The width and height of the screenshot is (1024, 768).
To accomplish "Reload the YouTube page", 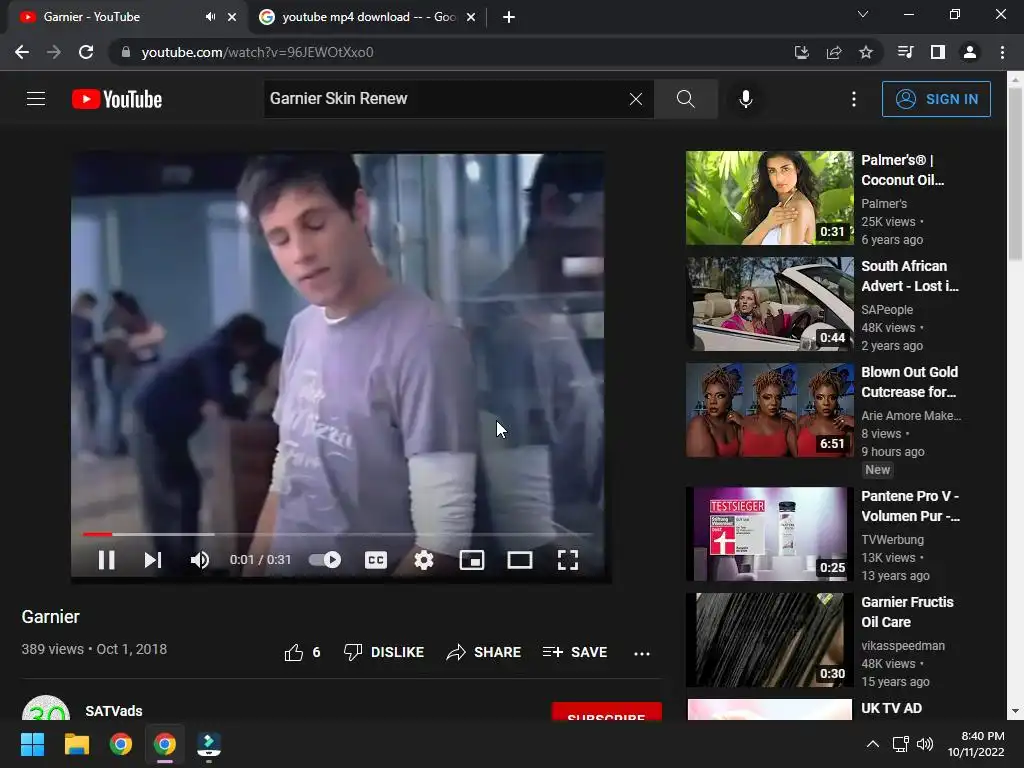I will pyautogui.click(x=86, y=52).
